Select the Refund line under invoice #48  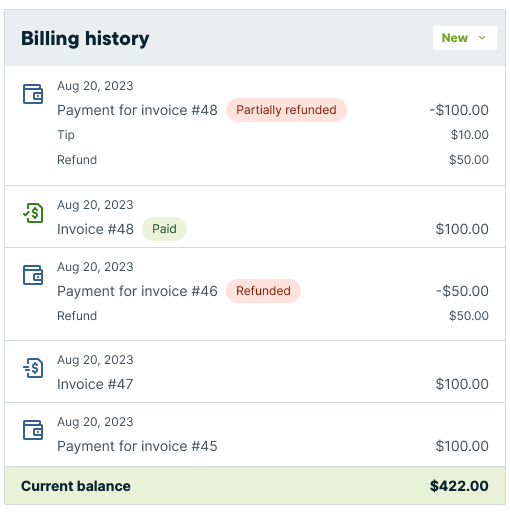pos(273,160)
